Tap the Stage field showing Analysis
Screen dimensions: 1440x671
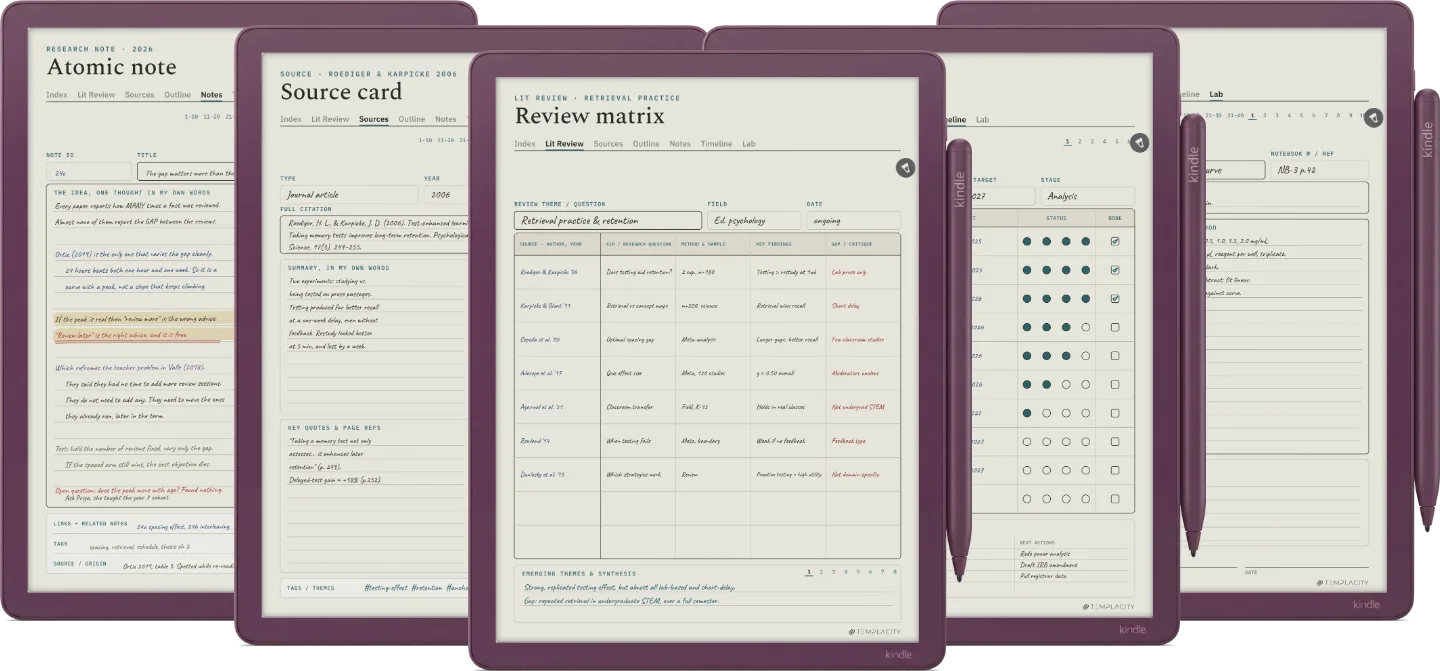point(1087,196)
